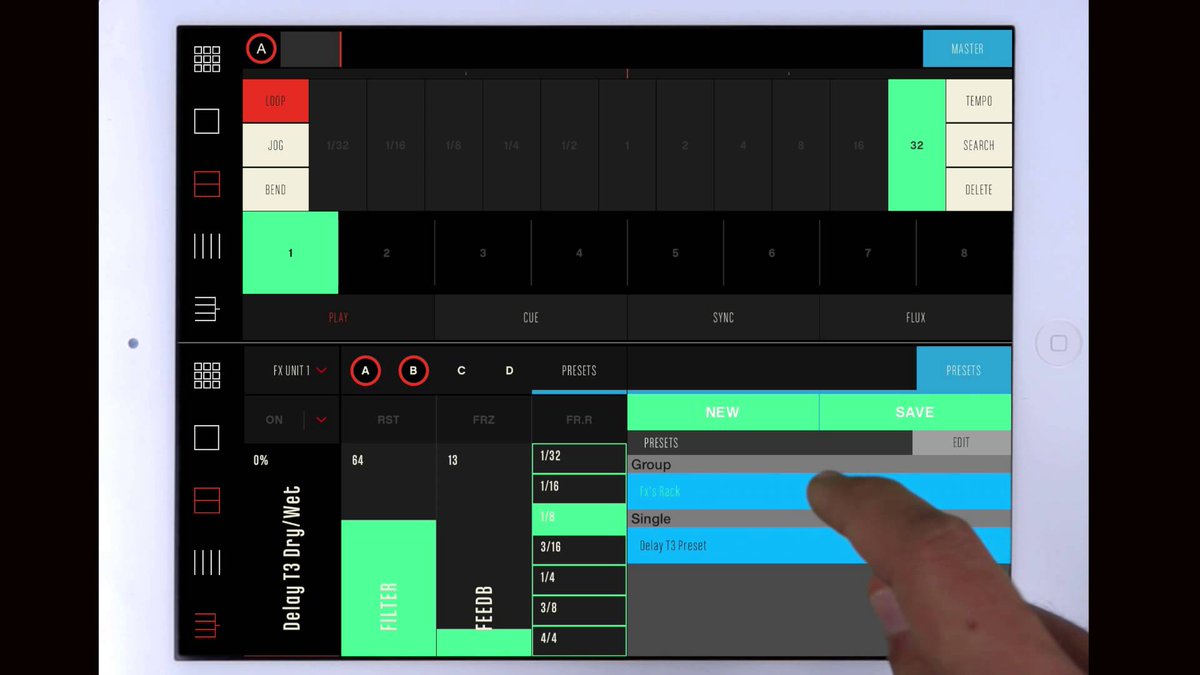Select four vertical lines icon in top panel
1200x675 pixels.
point(207,246)
